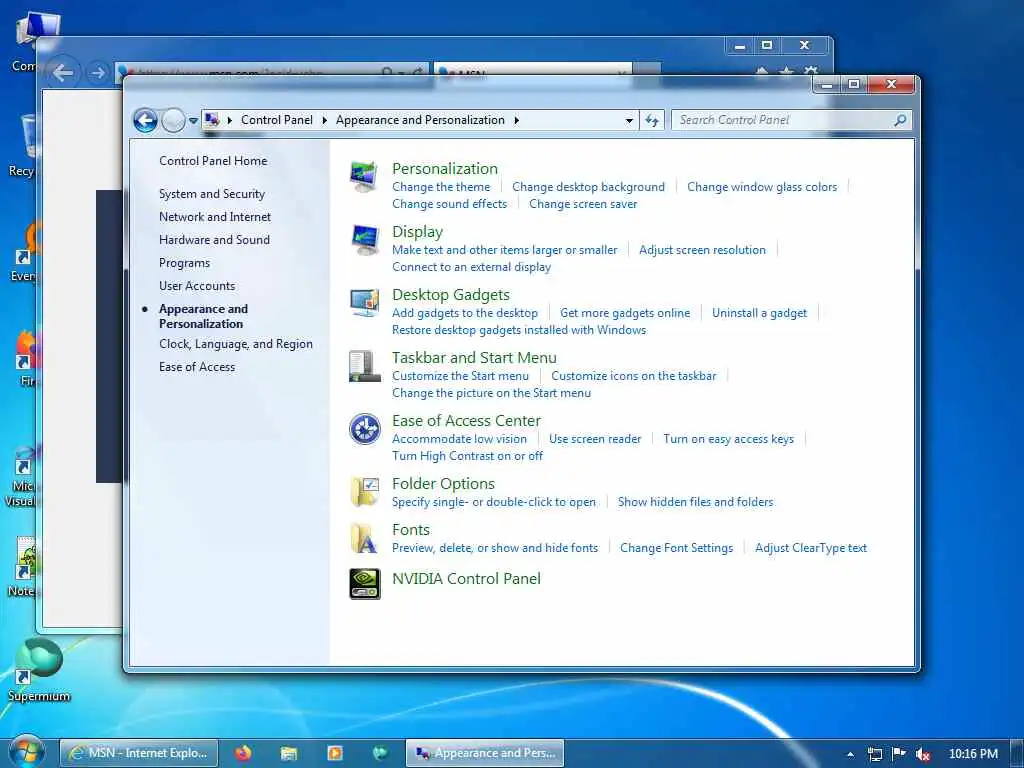1024x768 pixels.
Task: Click Change screen saver link
Action: tap(583, 204)
